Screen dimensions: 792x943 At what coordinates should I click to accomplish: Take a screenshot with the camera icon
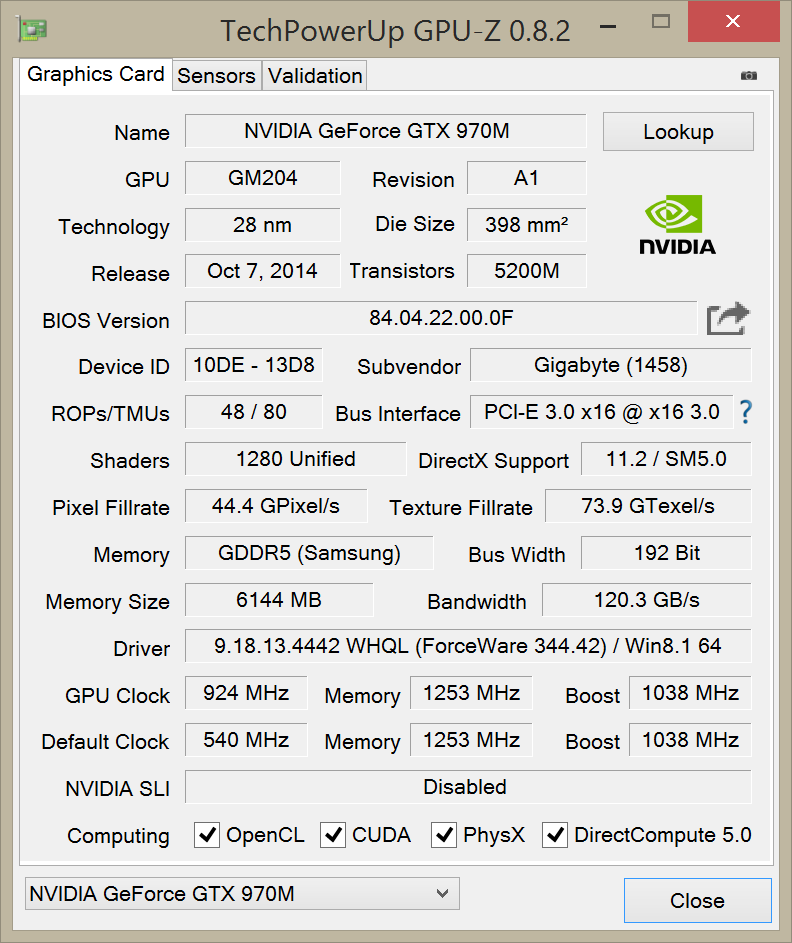point(749,75)
